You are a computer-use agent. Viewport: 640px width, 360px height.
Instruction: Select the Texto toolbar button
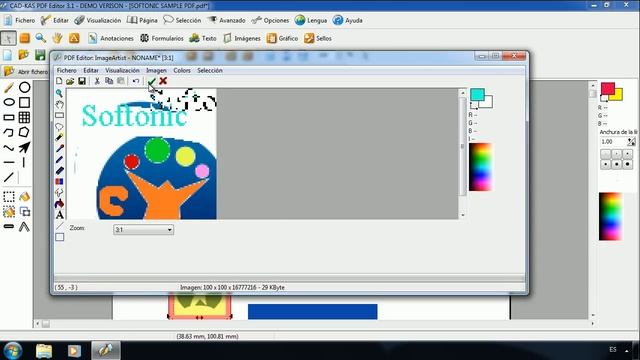[x=203, y=38]
